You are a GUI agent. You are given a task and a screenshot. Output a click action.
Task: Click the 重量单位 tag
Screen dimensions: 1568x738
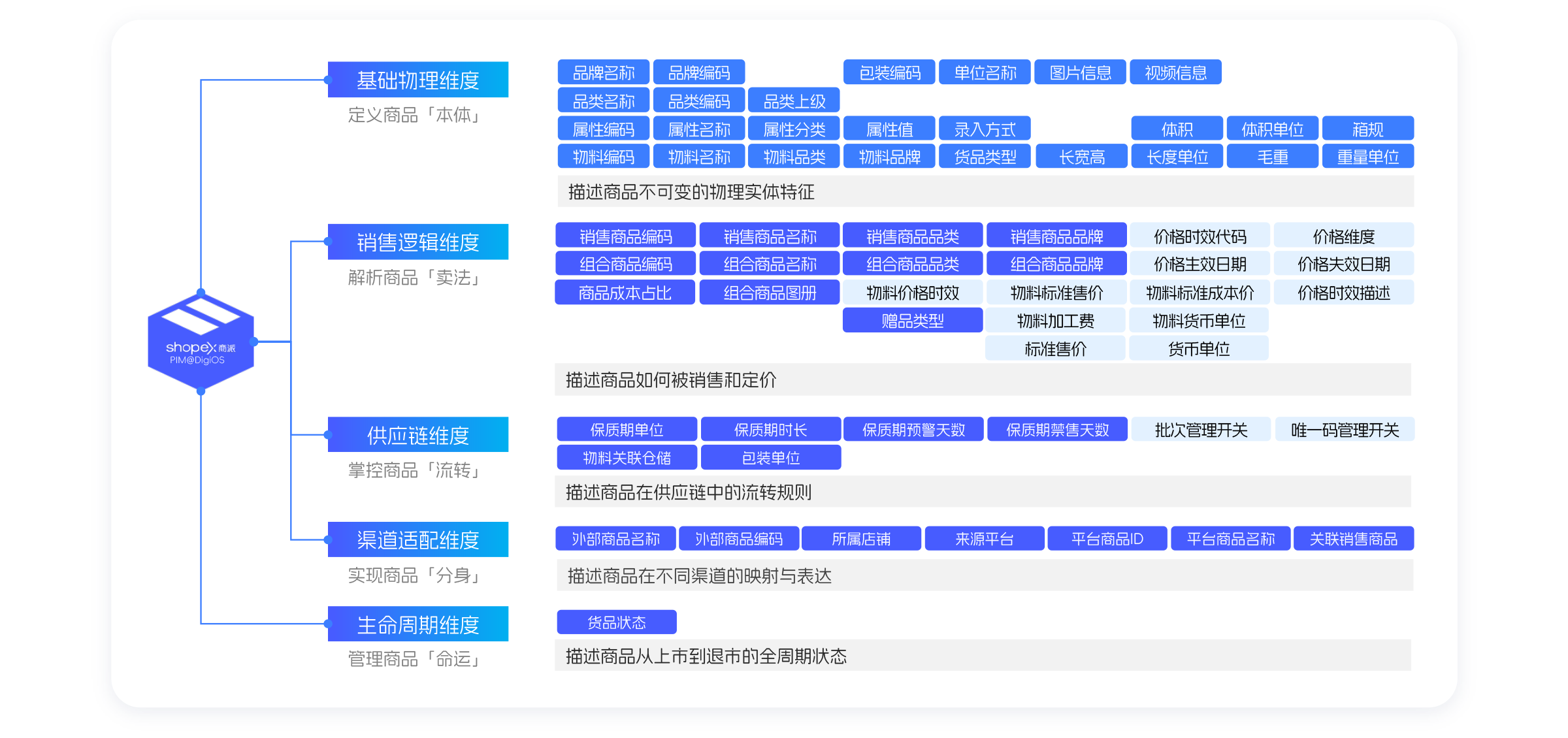1368,156
